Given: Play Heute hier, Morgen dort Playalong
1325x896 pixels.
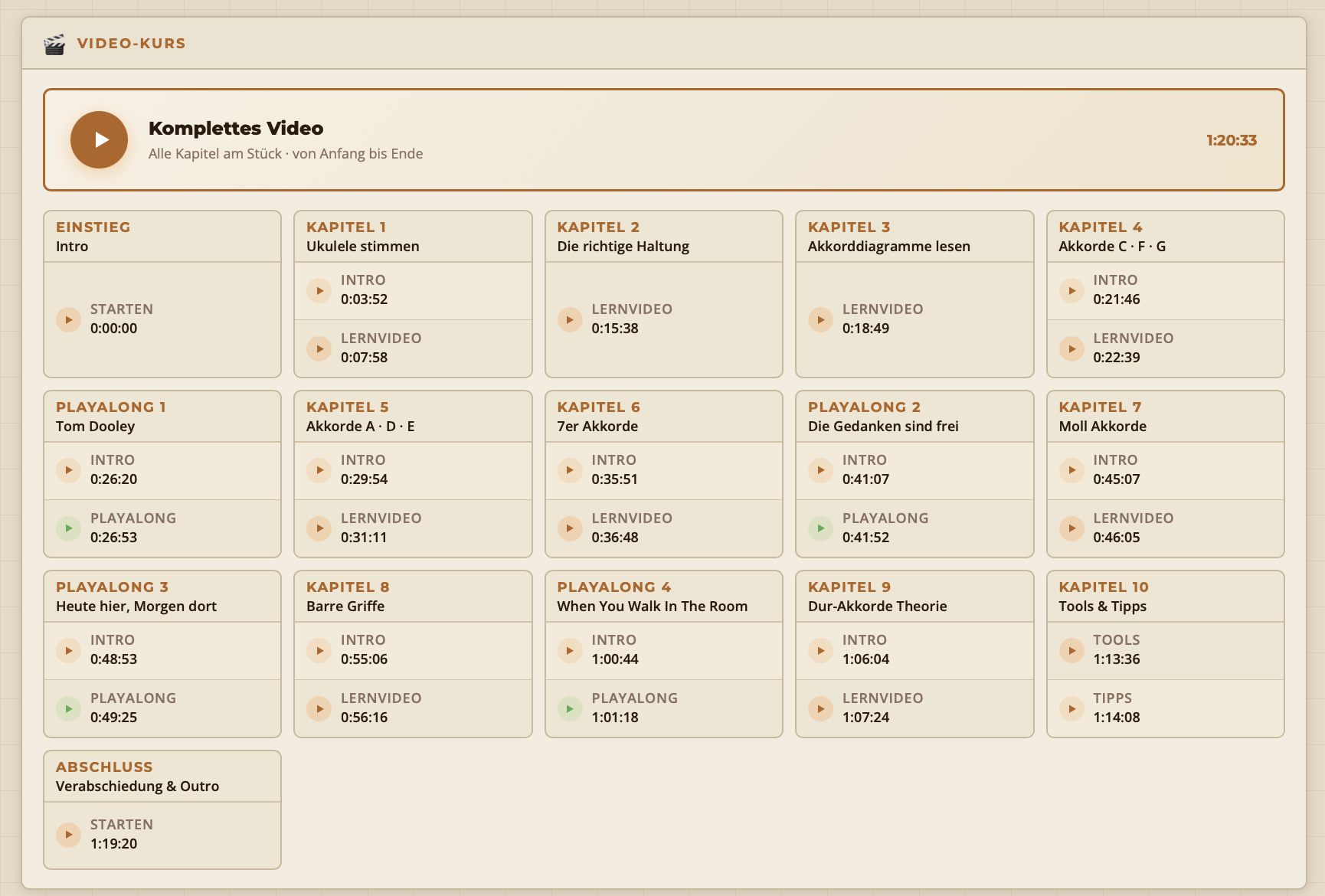Looking at the screenshot, I should [x=69, y=708].
